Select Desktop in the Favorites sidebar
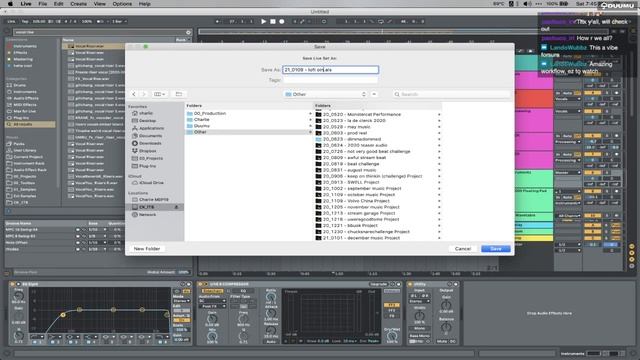Screen dimensions: 640x360 click(147, 121)
